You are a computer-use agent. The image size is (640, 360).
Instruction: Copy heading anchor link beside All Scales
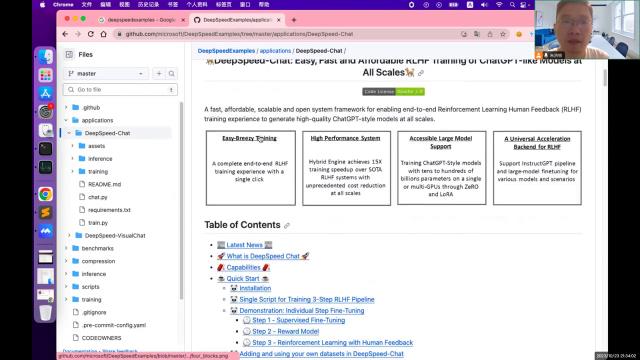(421, 73)
